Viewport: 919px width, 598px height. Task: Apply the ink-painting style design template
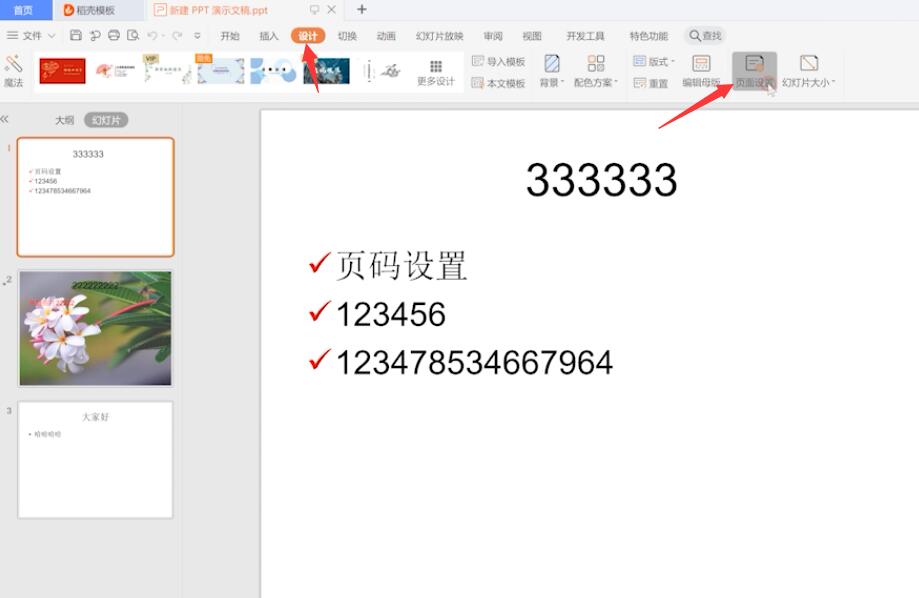point(381,71)
